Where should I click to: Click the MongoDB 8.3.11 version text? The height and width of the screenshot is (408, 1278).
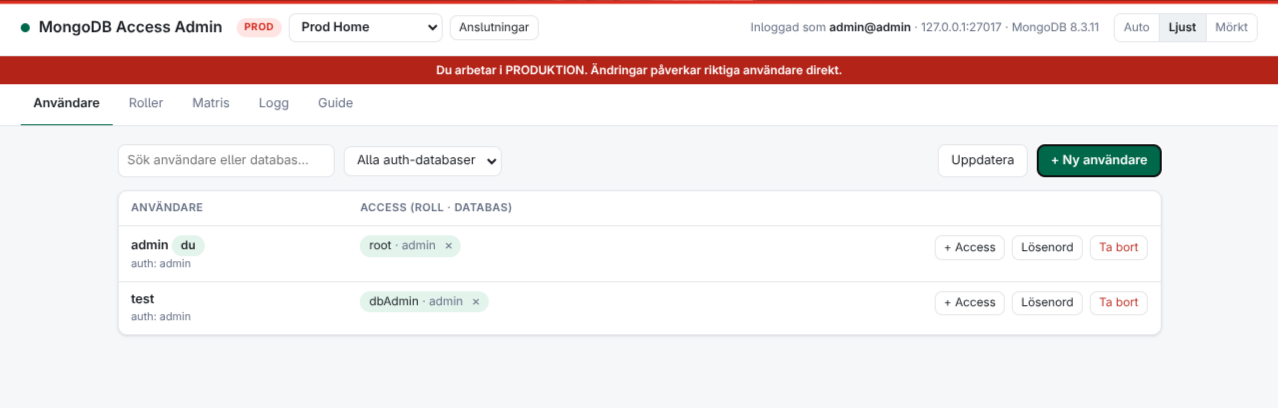(1055, 28)
